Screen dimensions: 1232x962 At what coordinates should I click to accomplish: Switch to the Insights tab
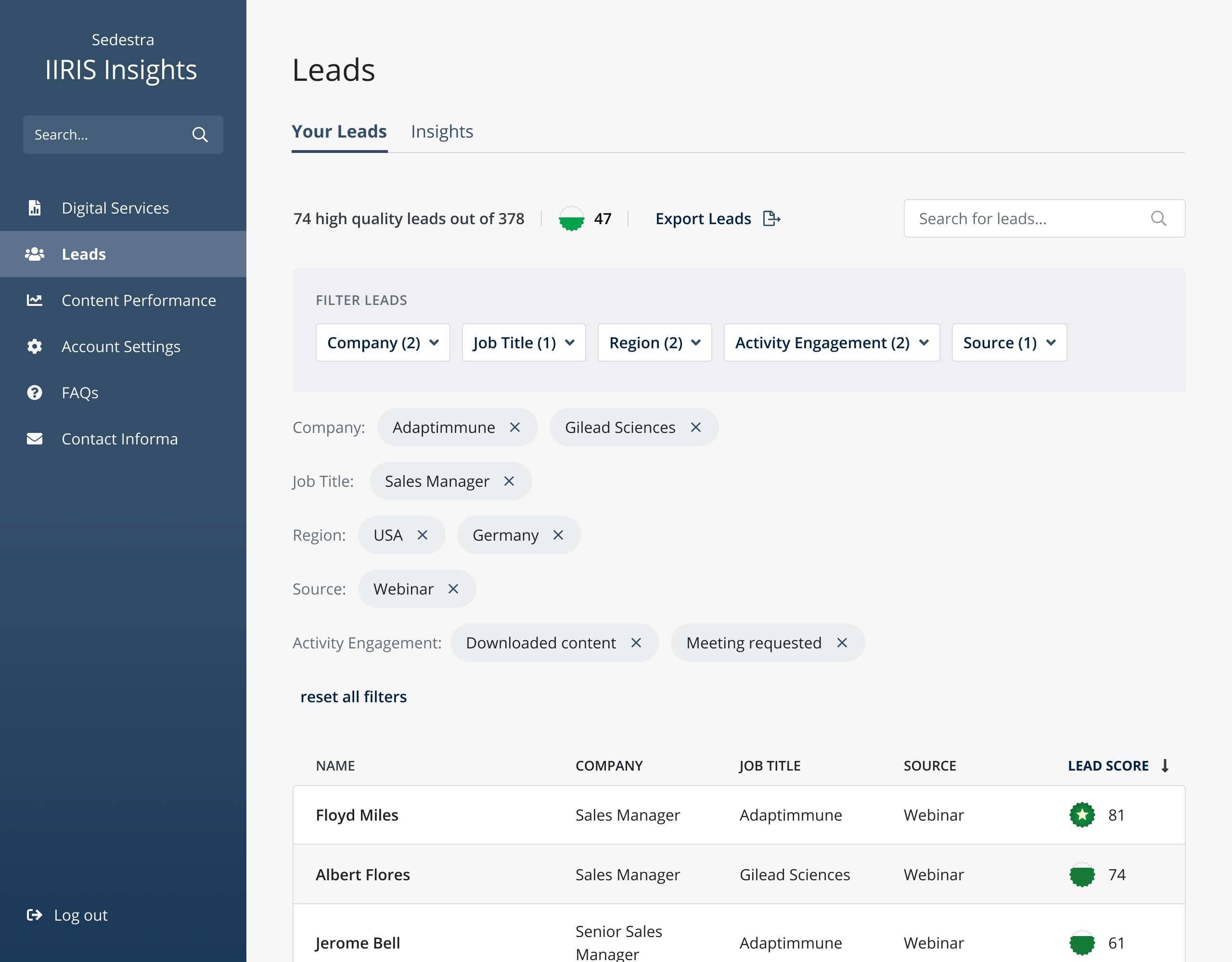pyautogui.click(x=442, y=131)
